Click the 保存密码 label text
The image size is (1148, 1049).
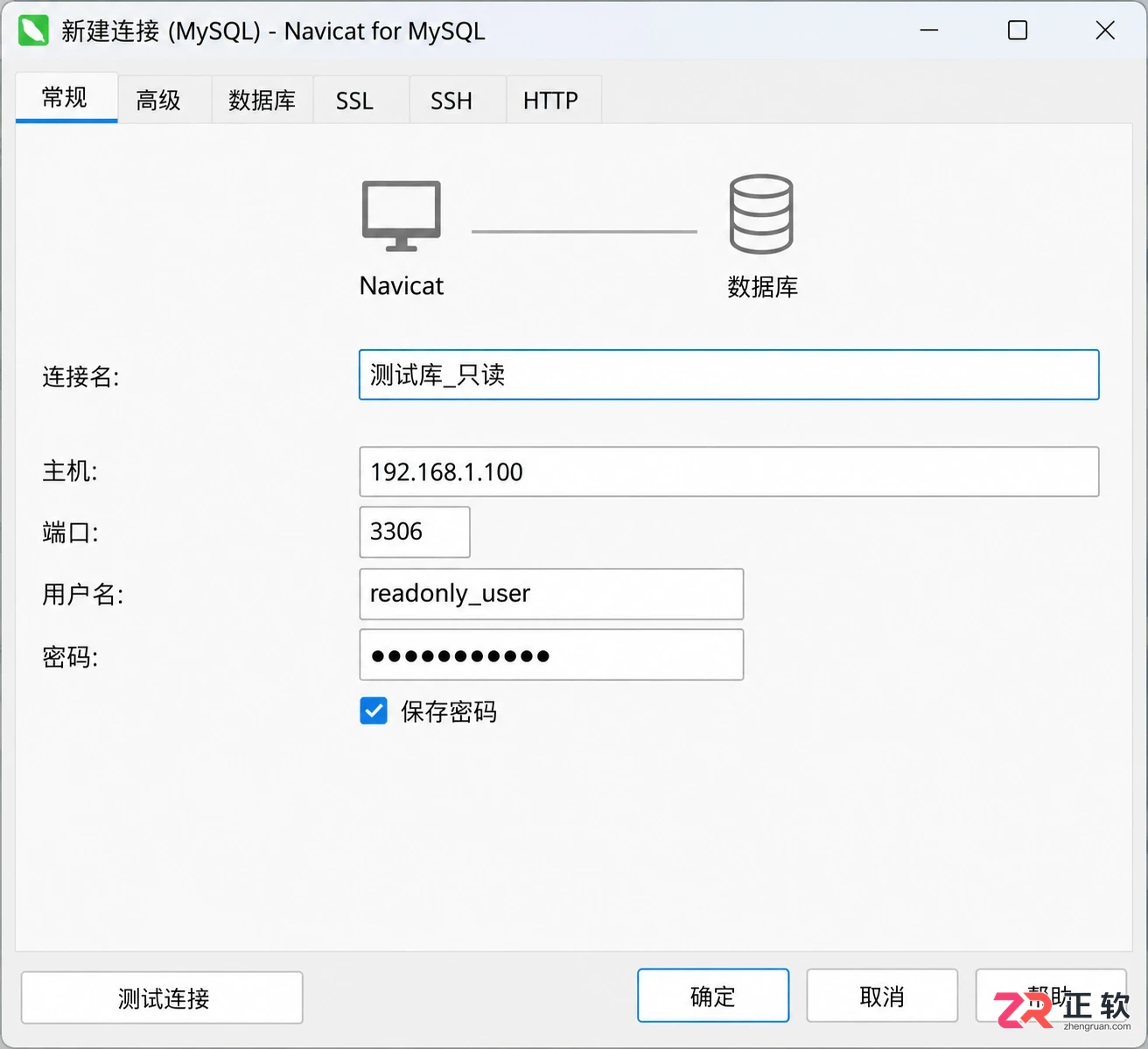pos(449,712)
